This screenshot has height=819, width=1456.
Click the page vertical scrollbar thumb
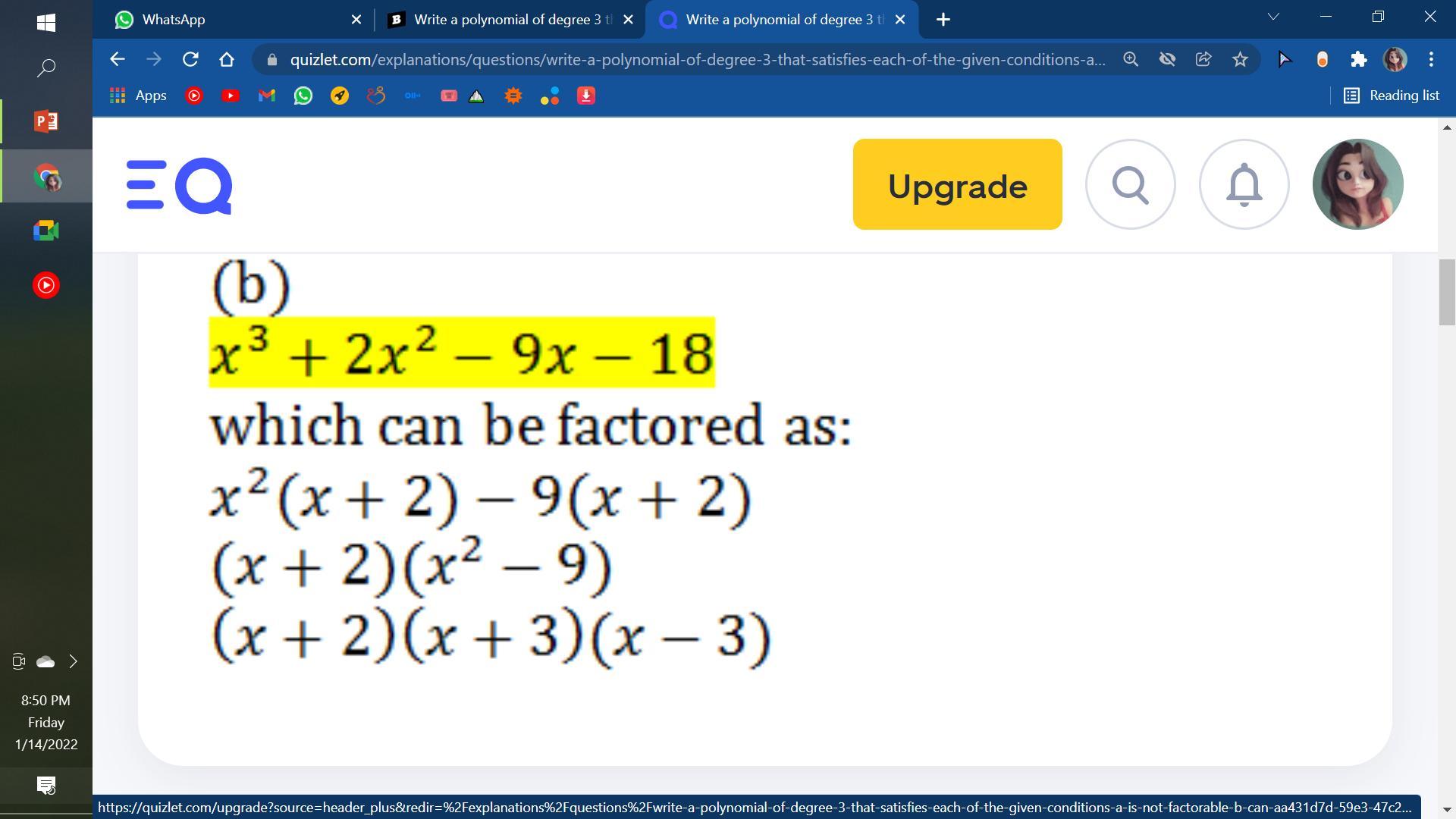pos(1446,292)
